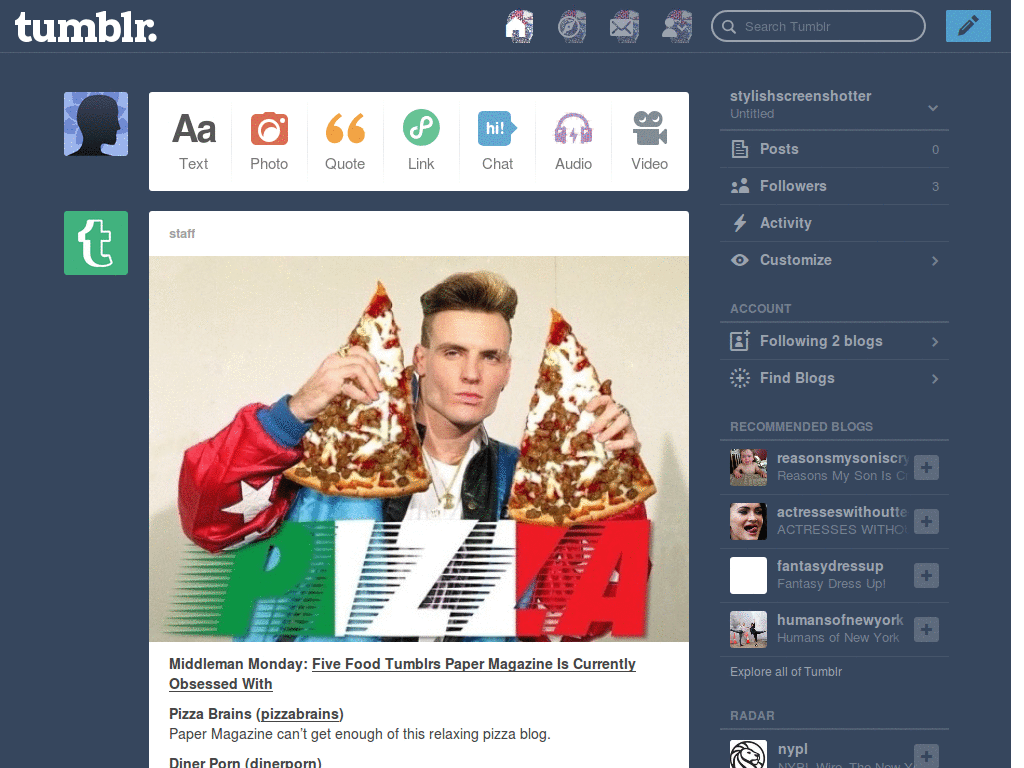
Task: Create a new Chat post
Action: (x=497, y=142)
